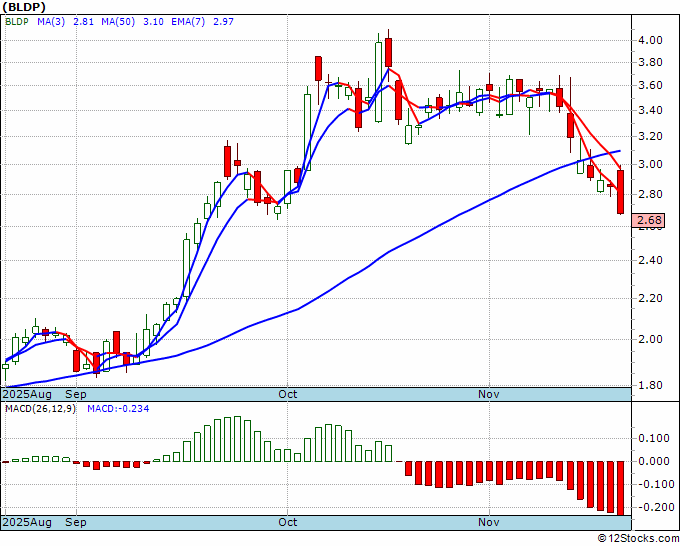Select the BLDP legend label
The height and width of the screenshot is (546, 680).
click(16, 21)
